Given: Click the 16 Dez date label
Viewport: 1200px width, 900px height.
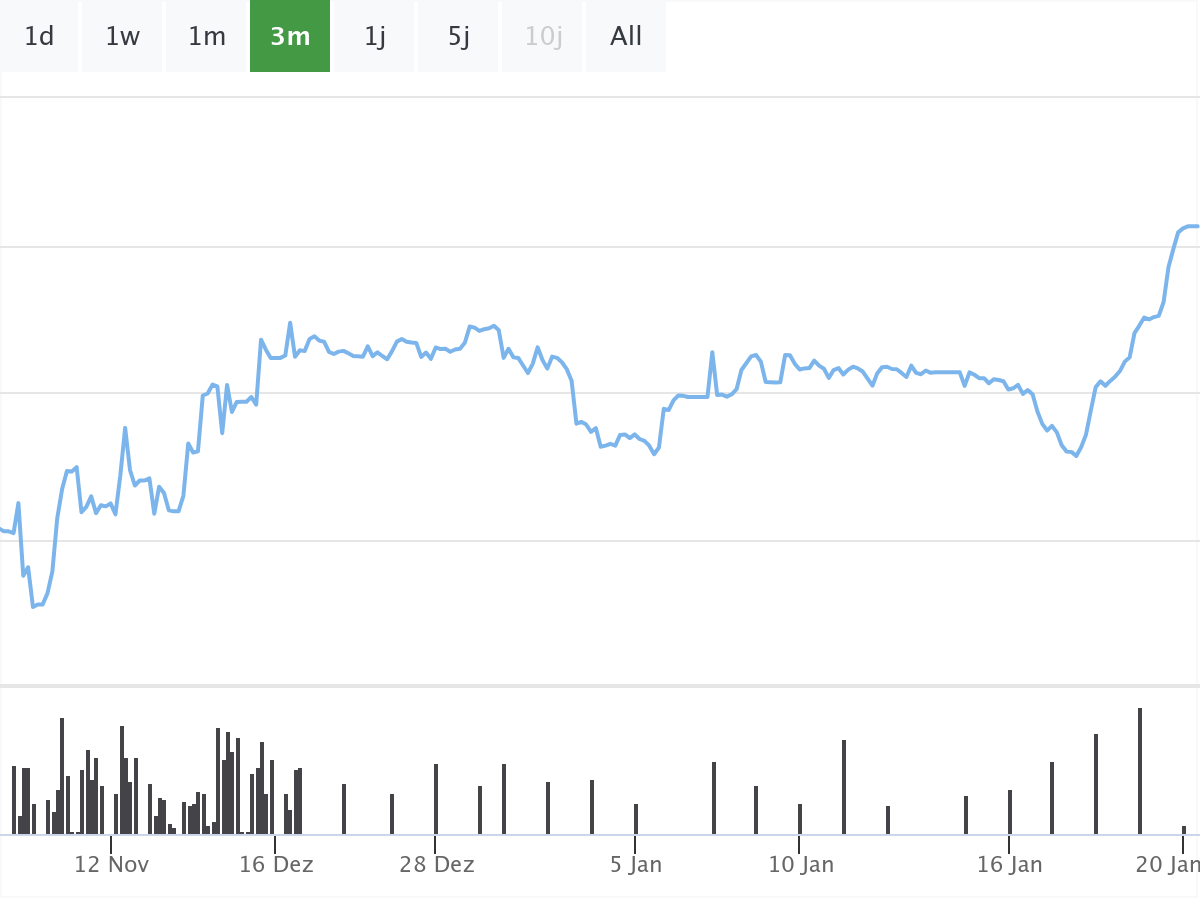Looking at the screenshot, I should tap(276, 864).
